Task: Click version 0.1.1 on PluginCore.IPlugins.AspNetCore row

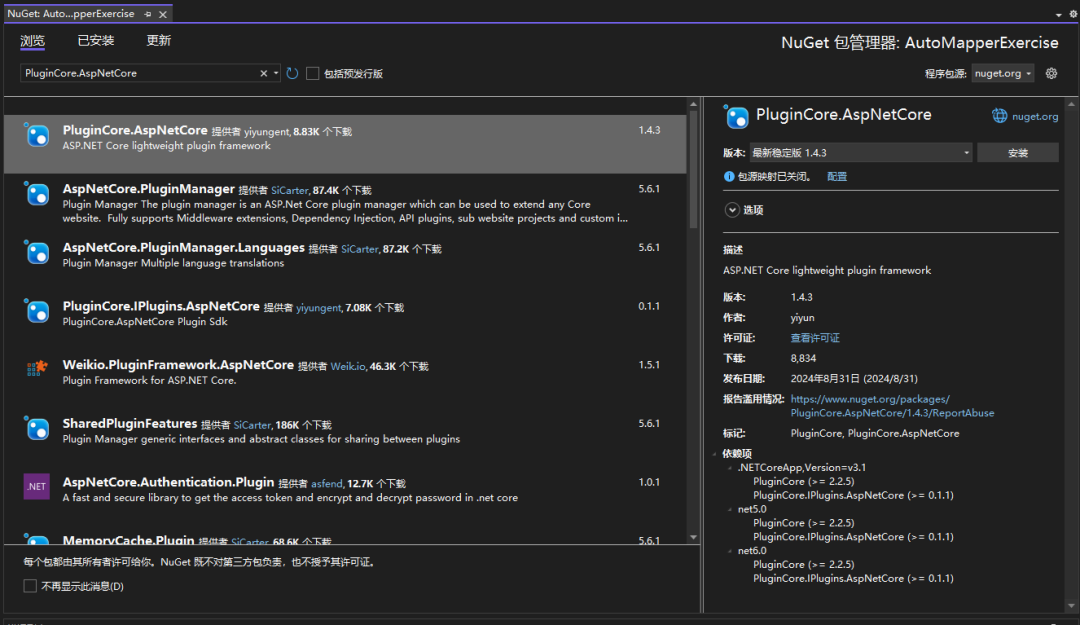Action: click(x=649, y=306)
